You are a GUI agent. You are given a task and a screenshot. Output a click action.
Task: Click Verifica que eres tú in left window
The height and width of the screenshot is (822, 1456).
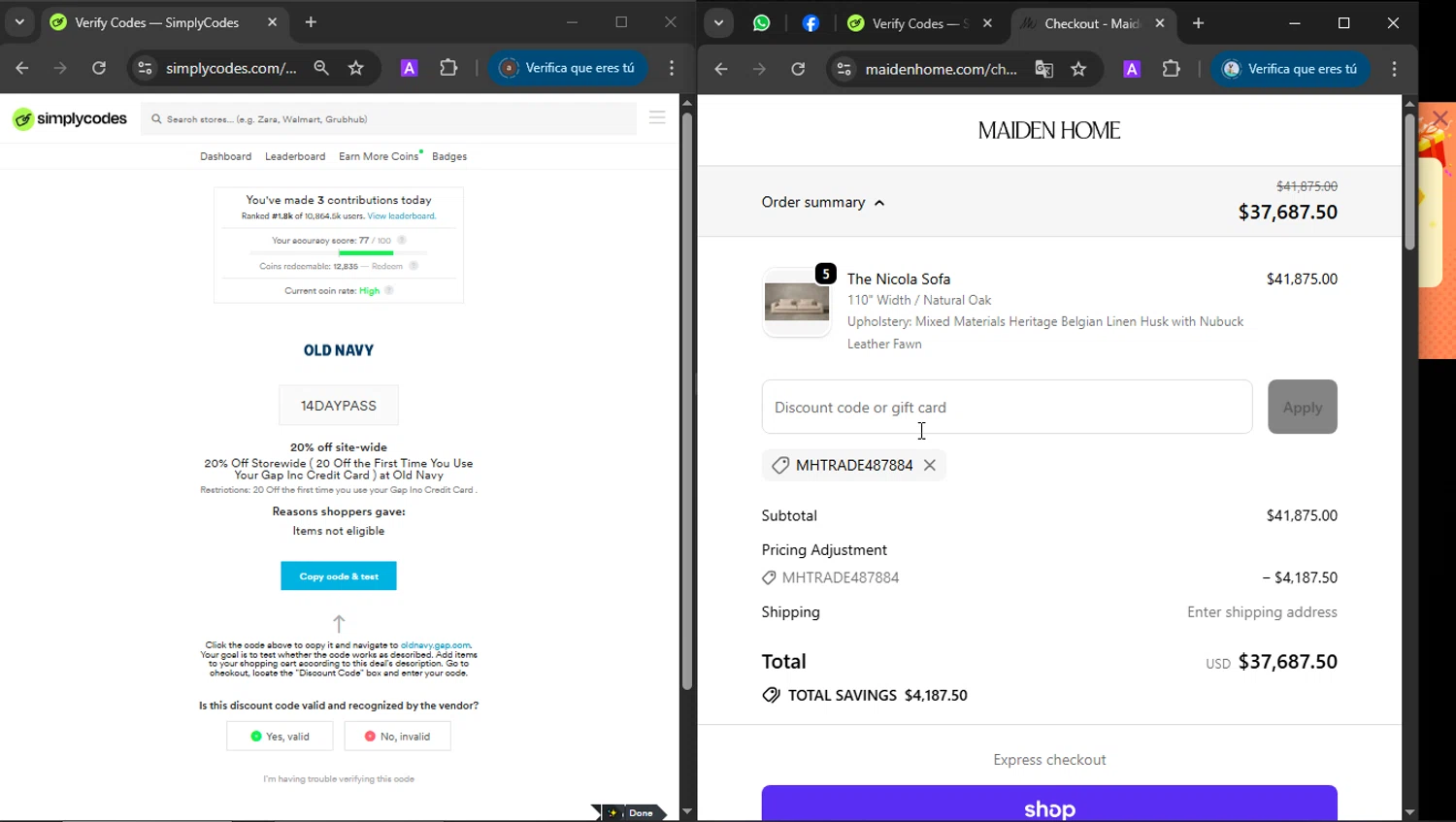point(568,68)
